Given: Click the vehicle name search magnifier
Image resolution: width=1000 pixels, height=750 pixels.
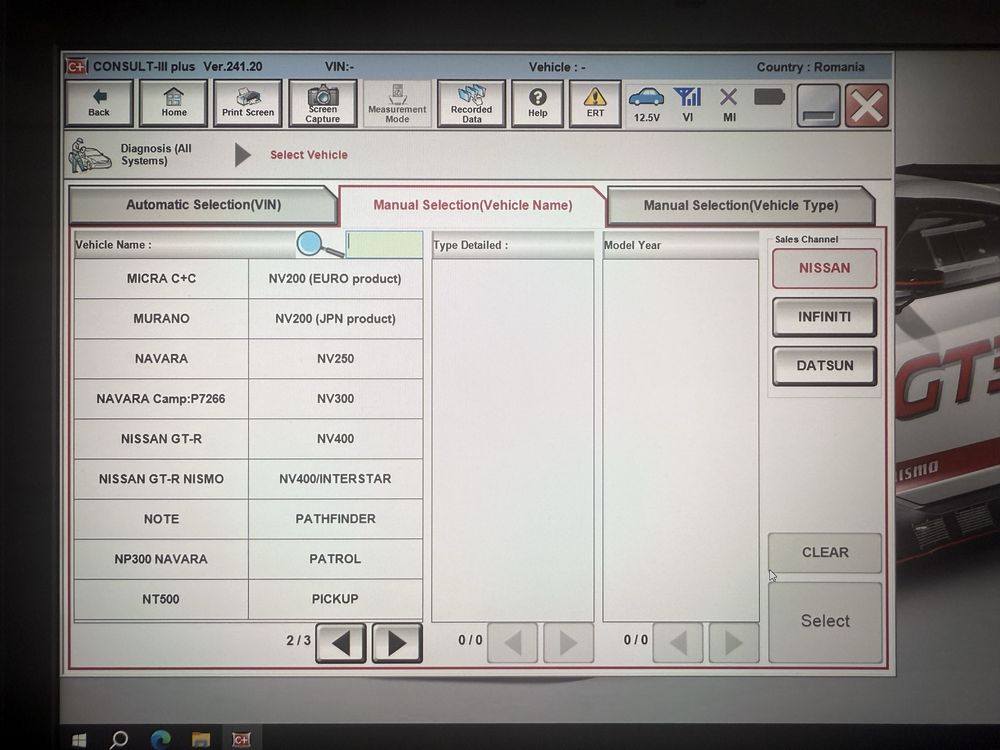Looking at the screenshot, I should point(319,244).
